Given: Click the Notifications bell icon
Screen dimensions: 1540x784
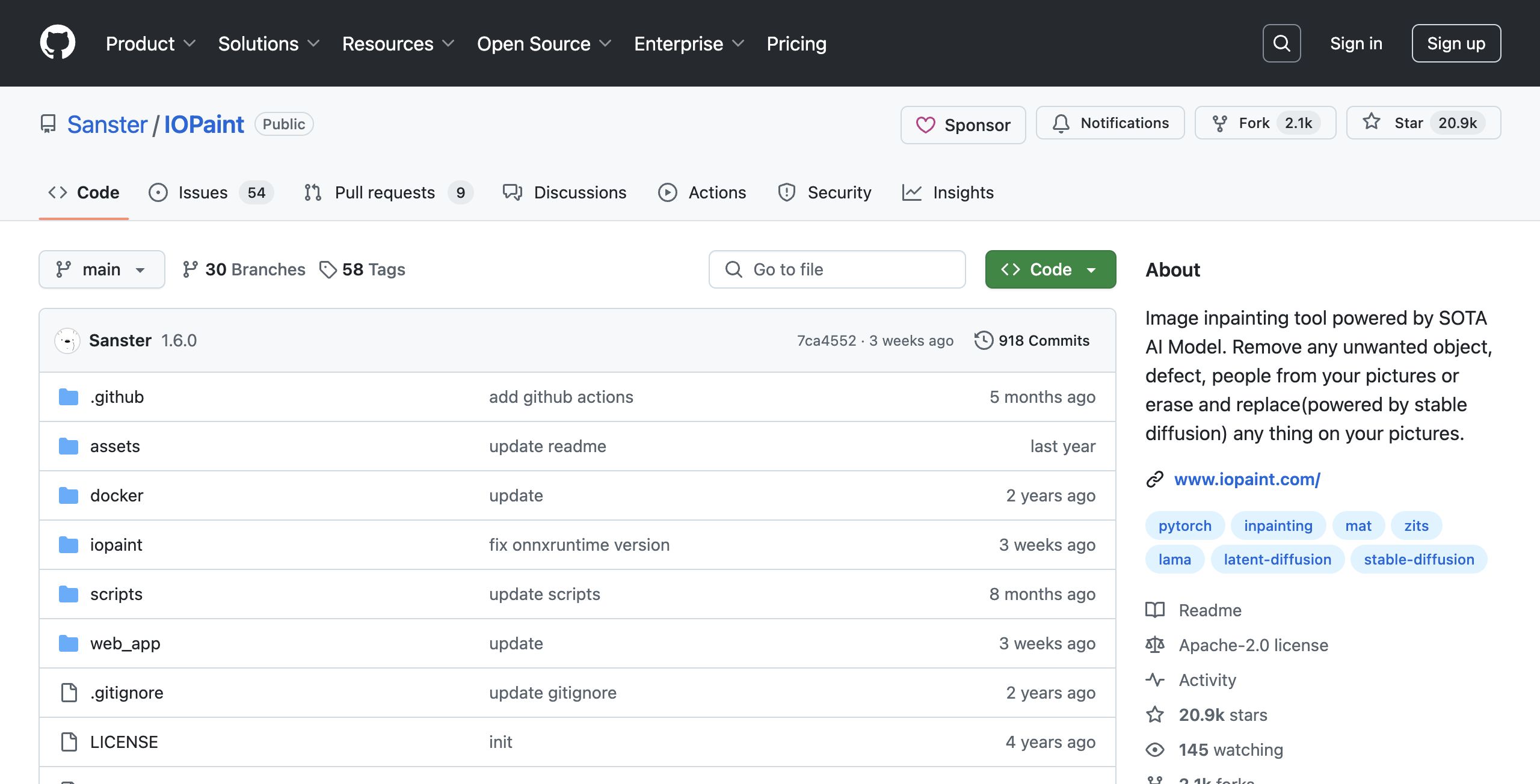Looking at the screenshot, I should tap(1061, 123).
